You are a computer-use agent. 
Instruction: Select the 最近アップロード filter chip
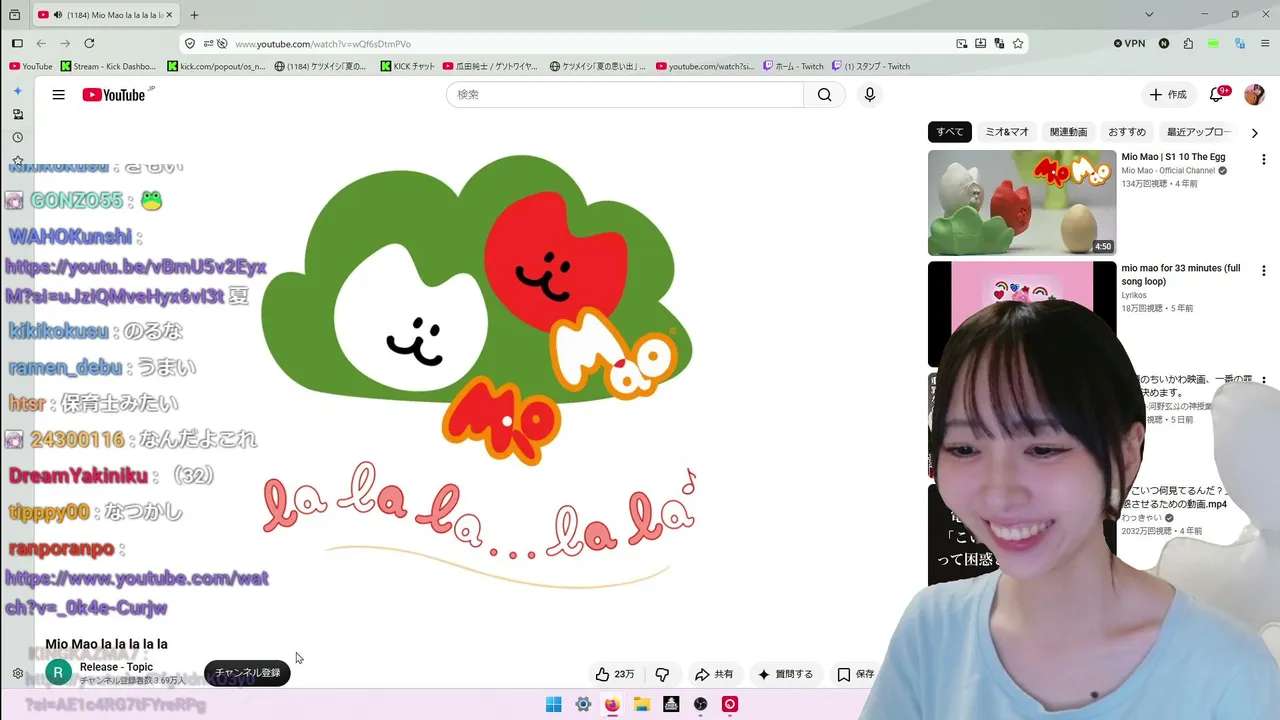tap(1199, 132)
